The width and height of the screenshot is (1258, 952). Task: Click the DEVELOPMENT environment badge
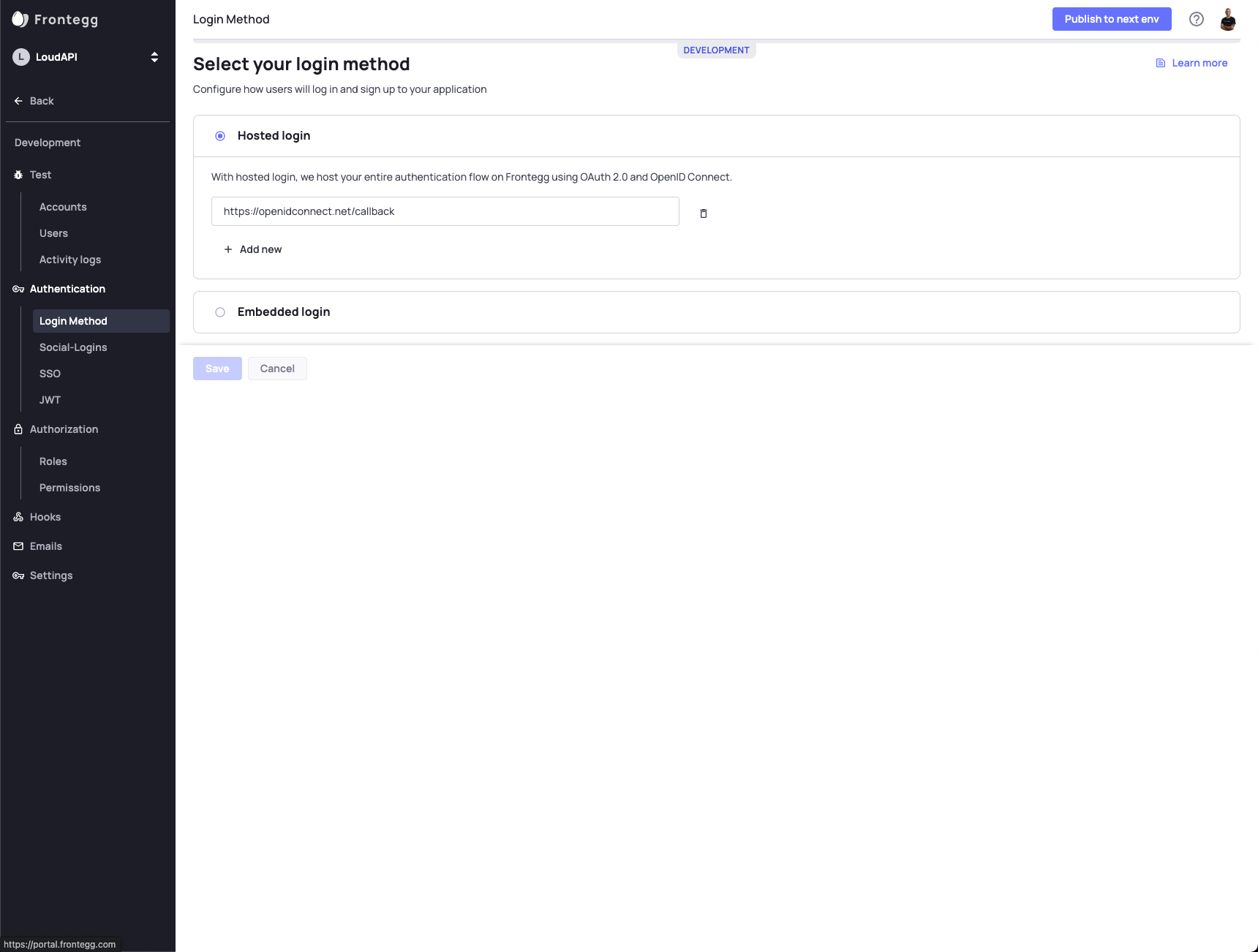point(716,50)
